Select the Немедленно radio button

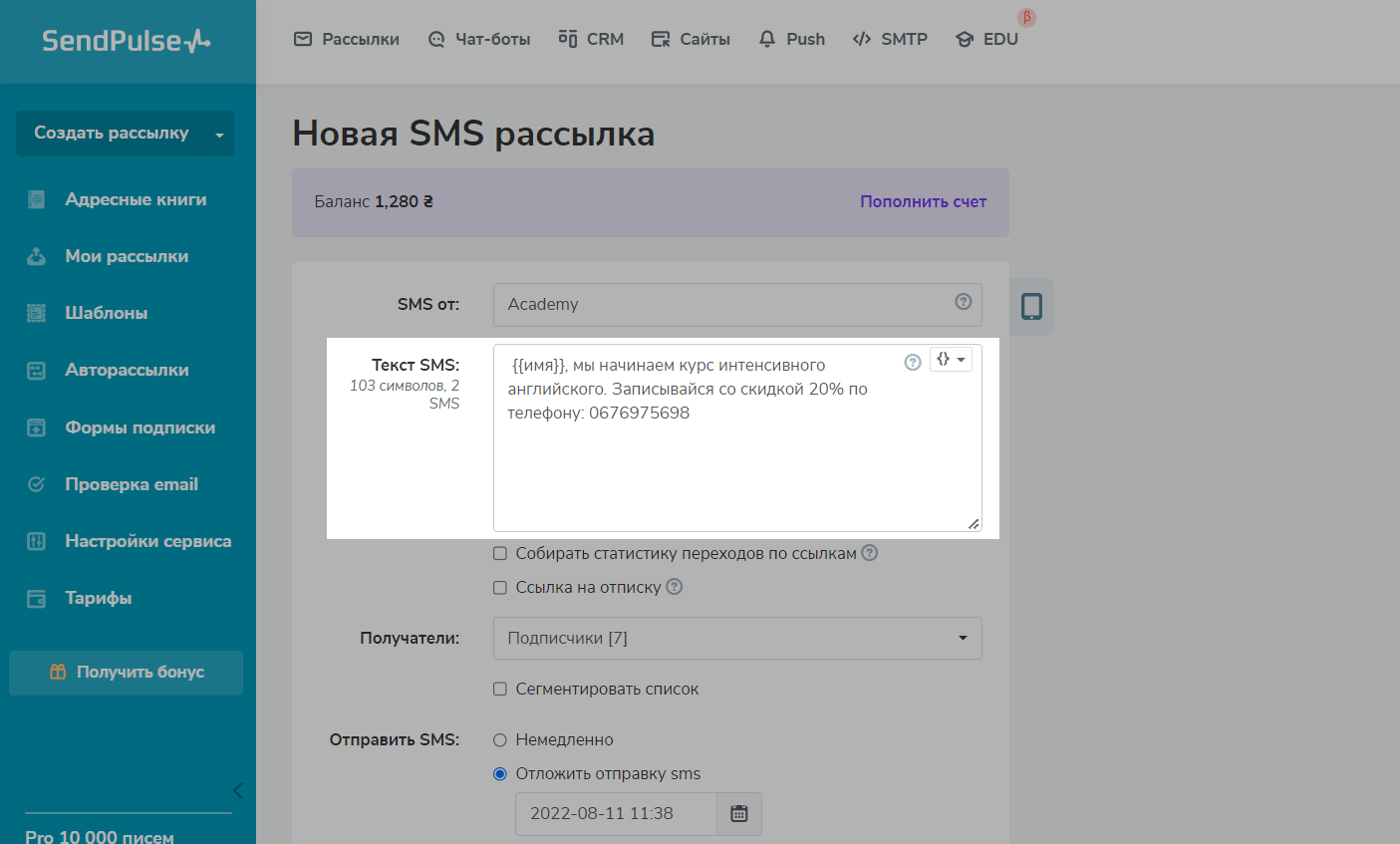click(x=500, y=740)
